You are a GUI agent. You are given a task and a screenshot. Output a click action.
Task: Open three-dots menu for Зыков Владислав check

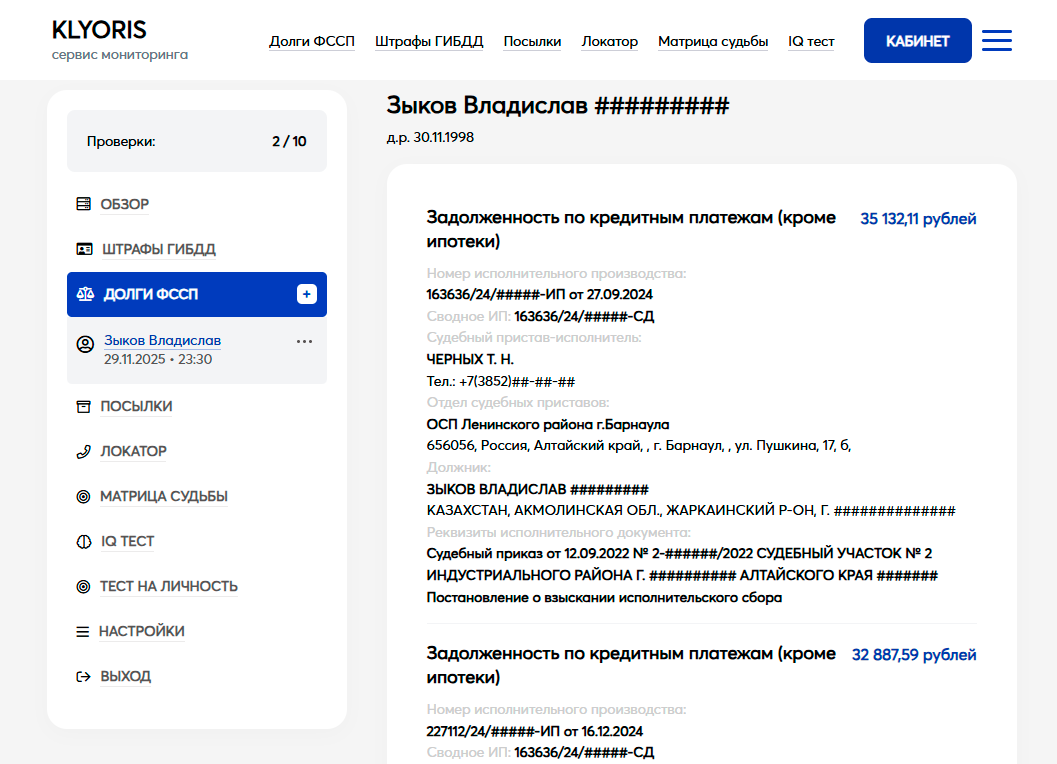pos(305,341)
